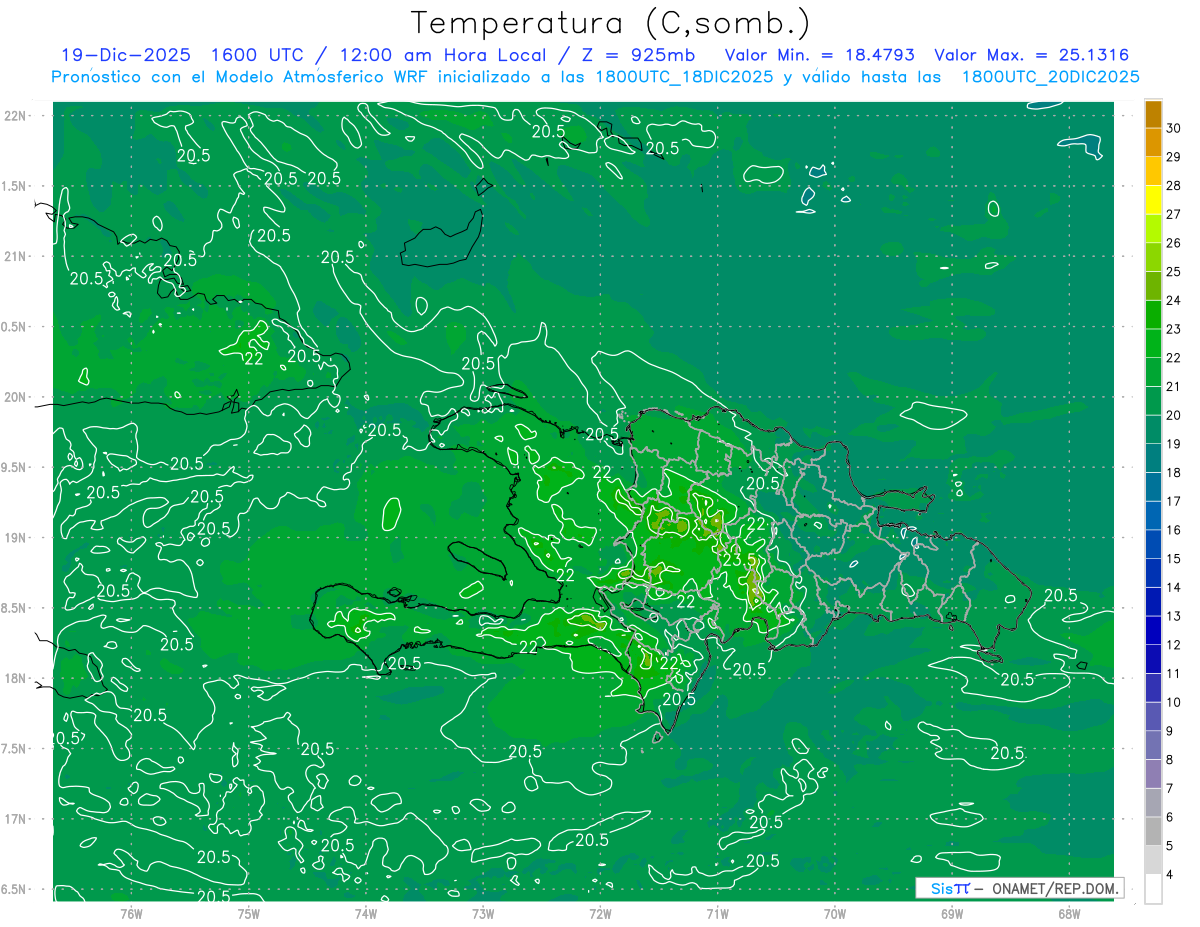Click the 76W longitude axis label
The image size is (1200, 927).
coord(131,913)
